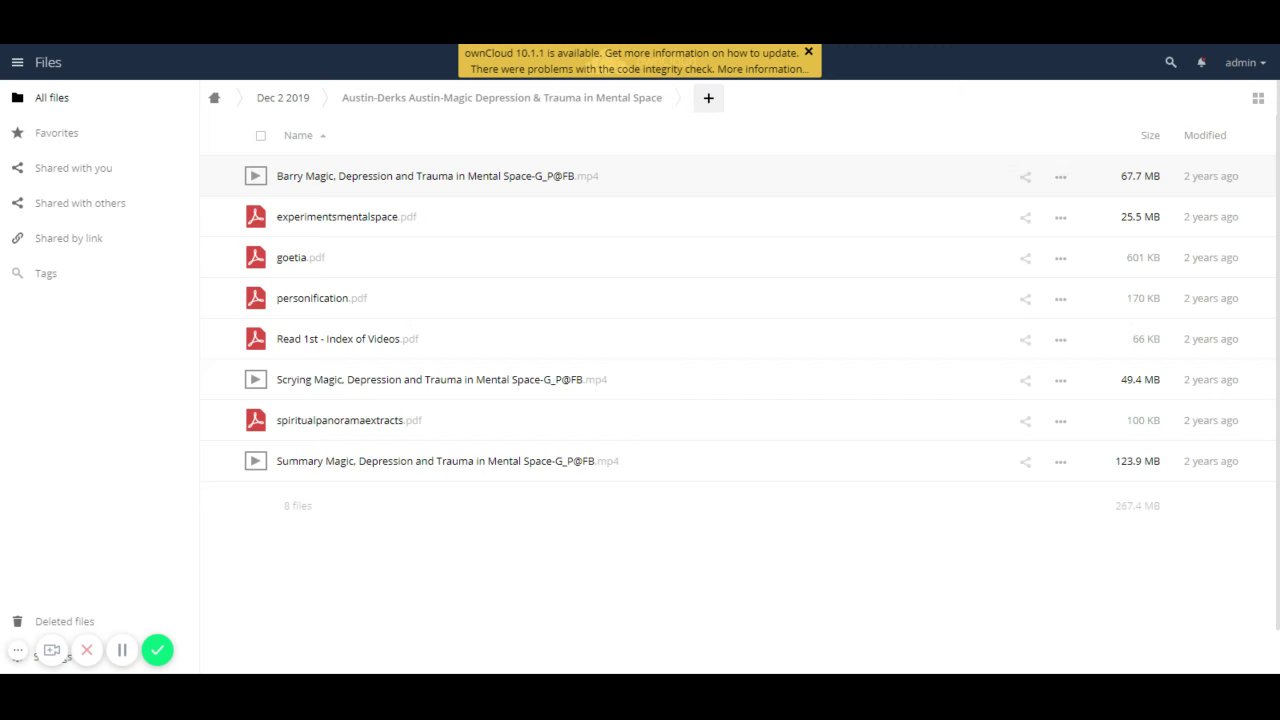1280x720 pixels.
Task: Click PDF icon of experimentsmentalspace
Action: tap(256, 217)
